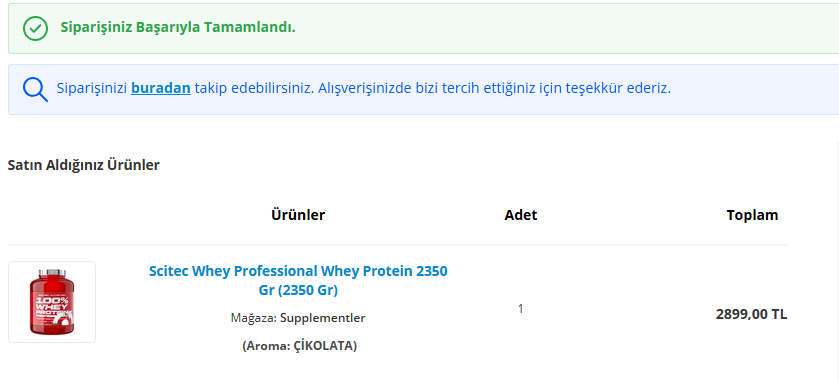Click the 'Satın Aldığınız Ürünler' heading

click(83, 165)
